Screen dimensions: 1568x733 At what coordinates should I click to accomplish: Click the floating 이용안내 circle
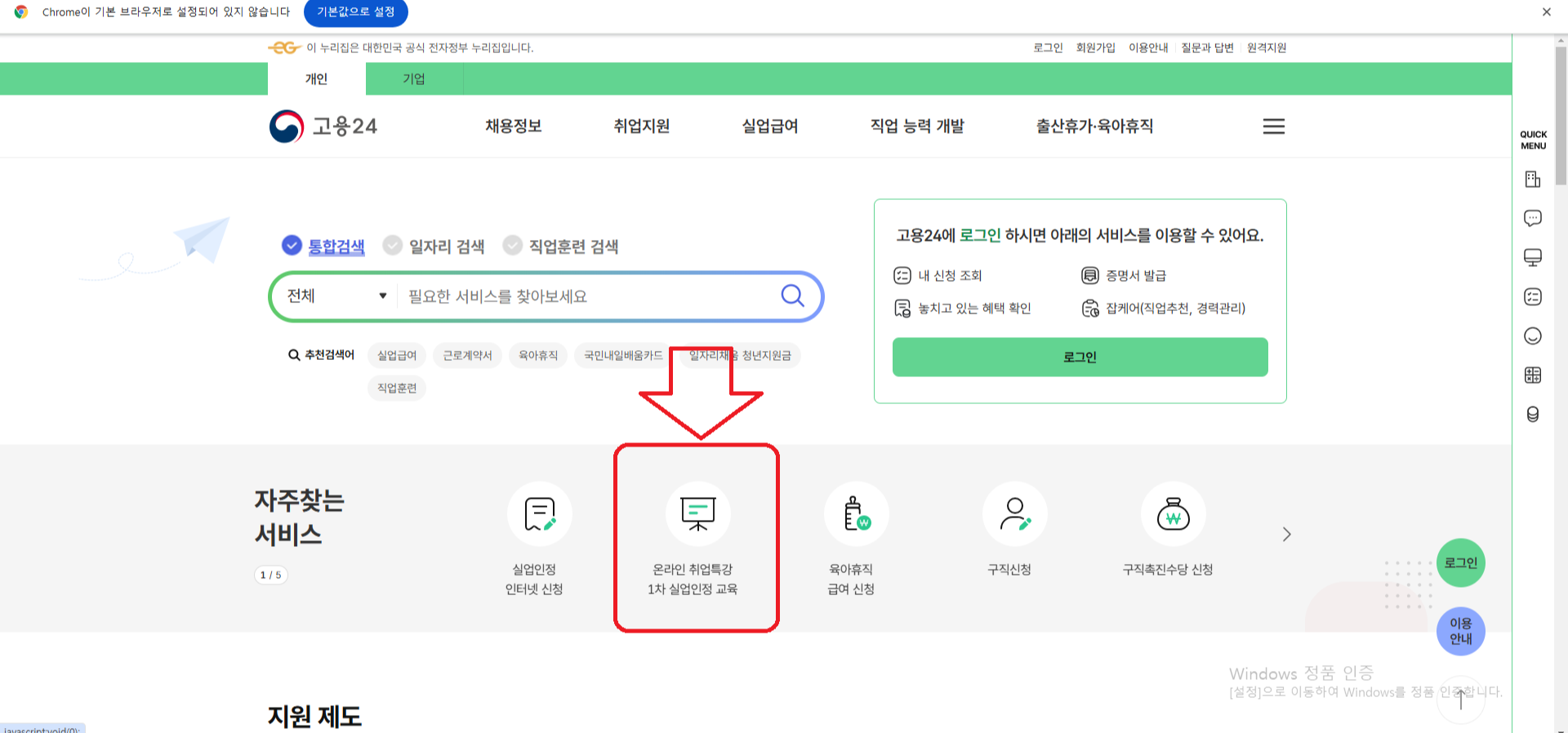(x=1461, y=631)
